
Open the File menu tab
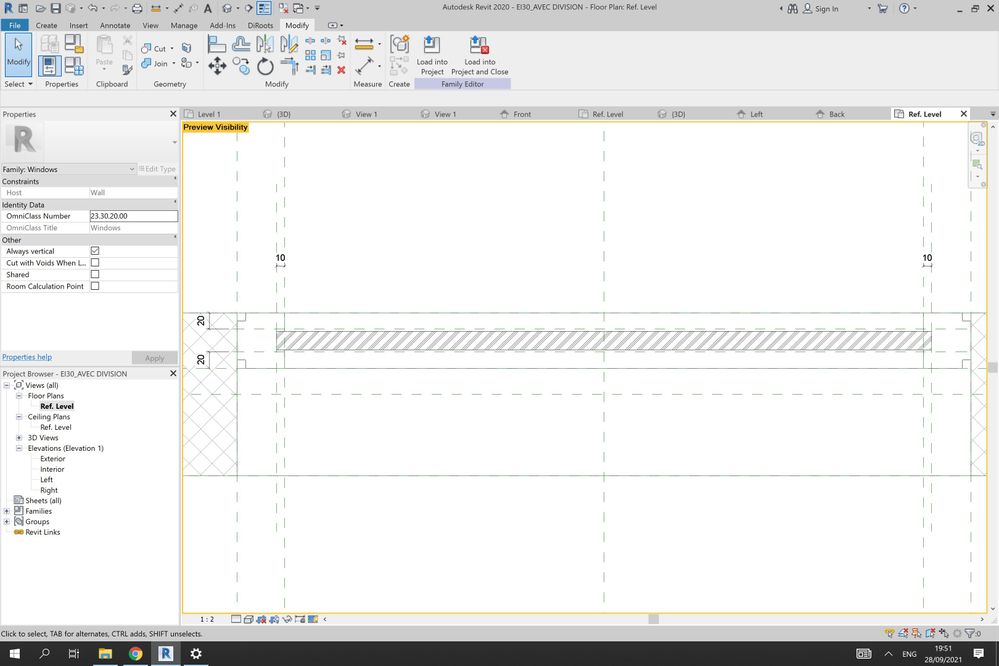click(15, 25)
